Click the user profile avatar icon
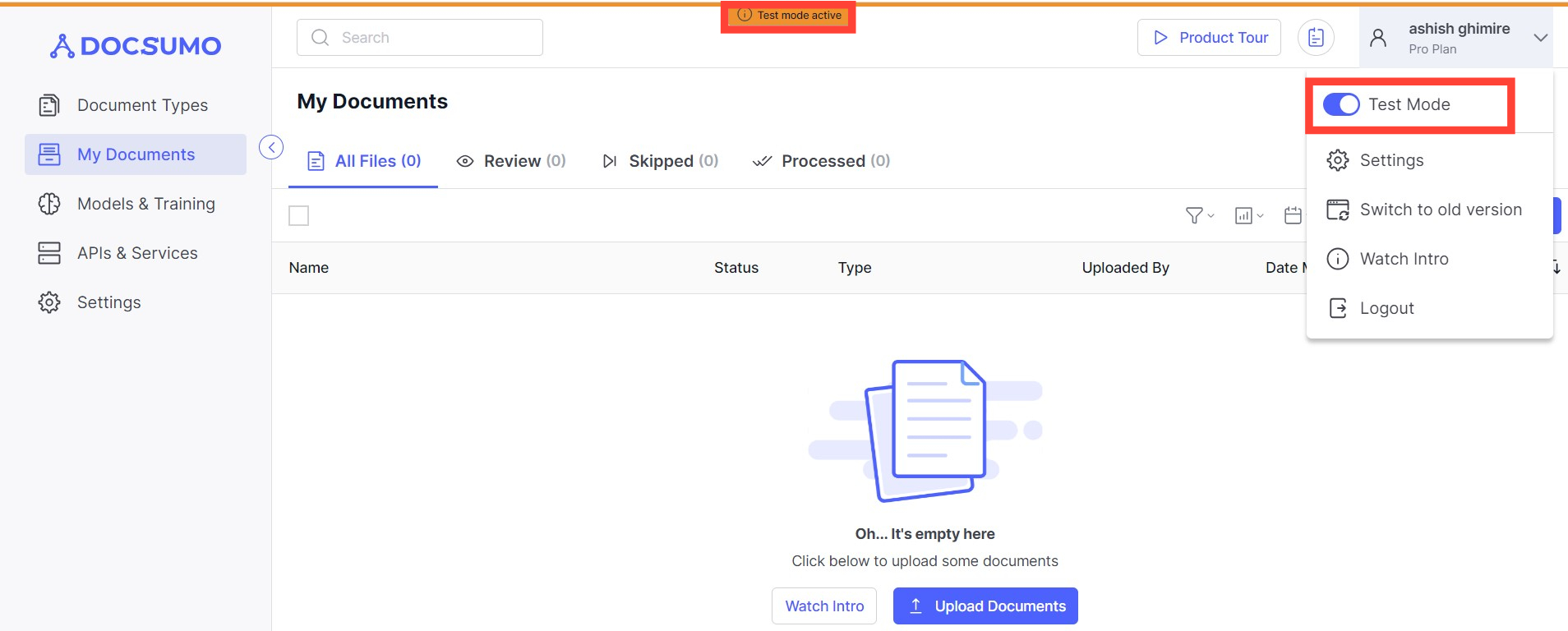Image resolution: width=1568 pixels, height=631 pixels. point(1379,38)
